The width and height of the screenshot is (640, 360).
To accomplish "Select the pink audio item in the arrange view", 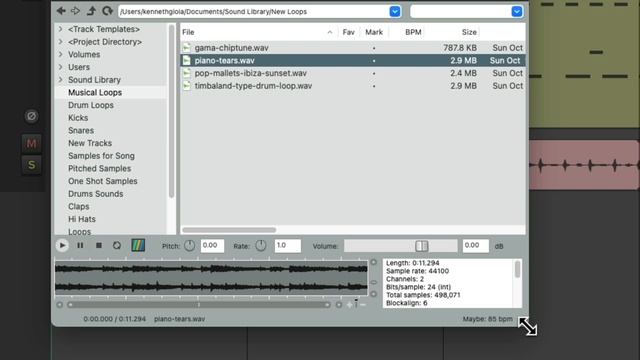I will pos(584,165).
